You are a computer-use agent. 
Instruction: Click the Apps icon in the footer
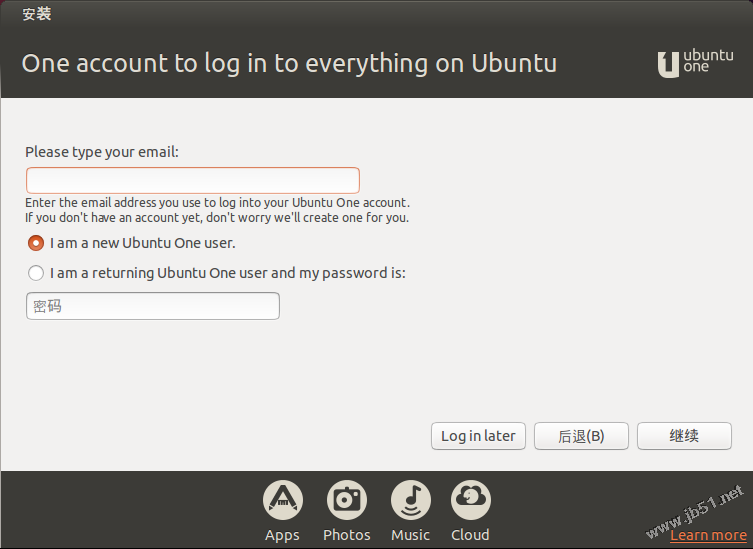click(x=282, y=498)
